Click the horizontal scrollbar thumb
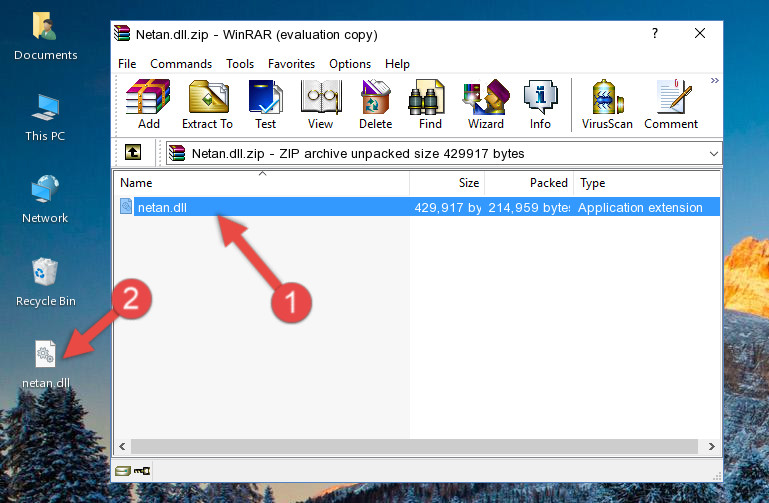Viewport: 769px width, 503px height. coord(414,446)
